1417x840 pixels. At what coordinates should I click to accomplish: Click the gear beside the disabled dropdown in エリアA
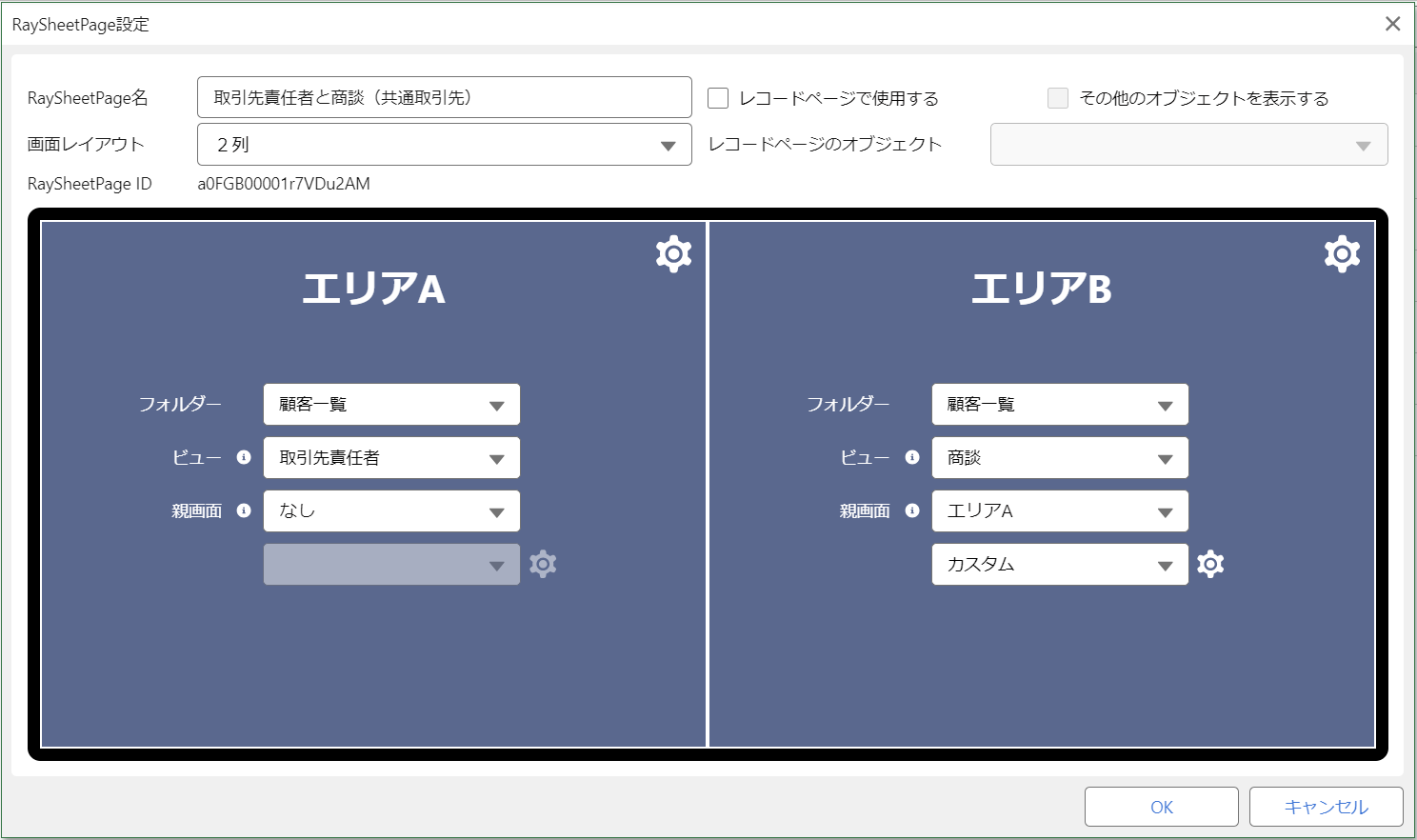pos(543,564)
